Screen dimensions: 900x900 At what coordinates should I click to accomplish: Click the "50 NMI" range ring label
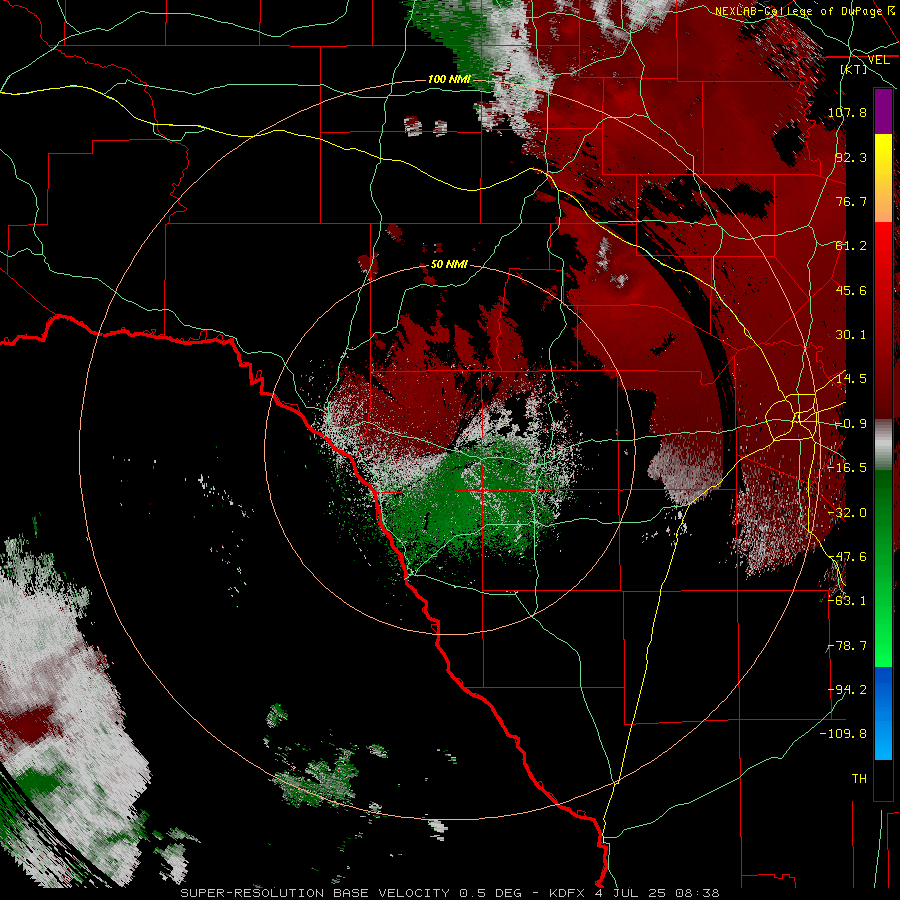point(449,265)
